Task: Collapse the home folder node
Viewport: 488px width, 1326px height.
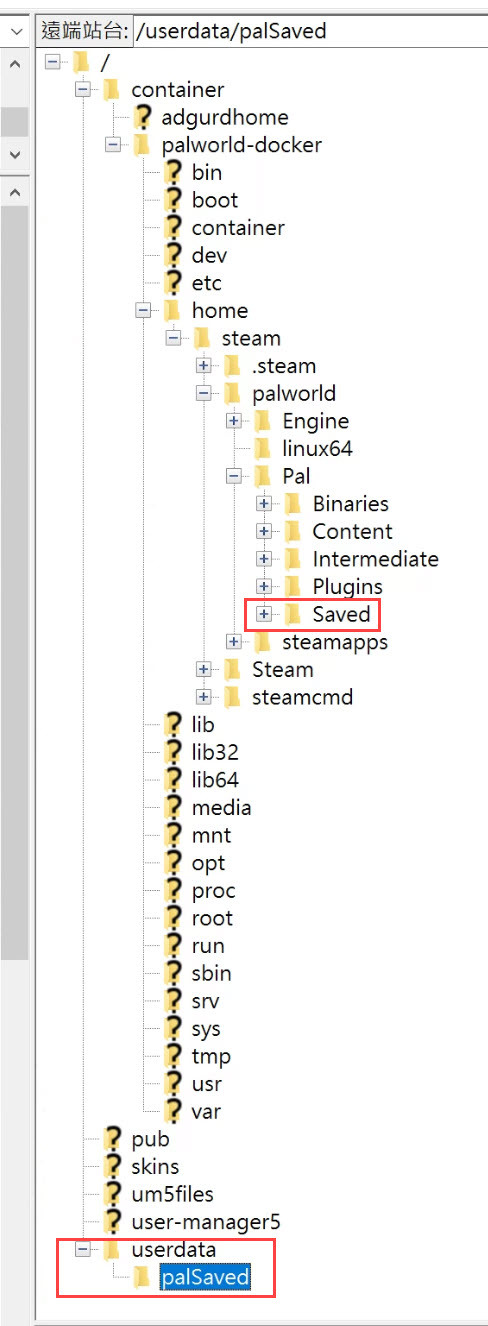Action: [143, 311]
